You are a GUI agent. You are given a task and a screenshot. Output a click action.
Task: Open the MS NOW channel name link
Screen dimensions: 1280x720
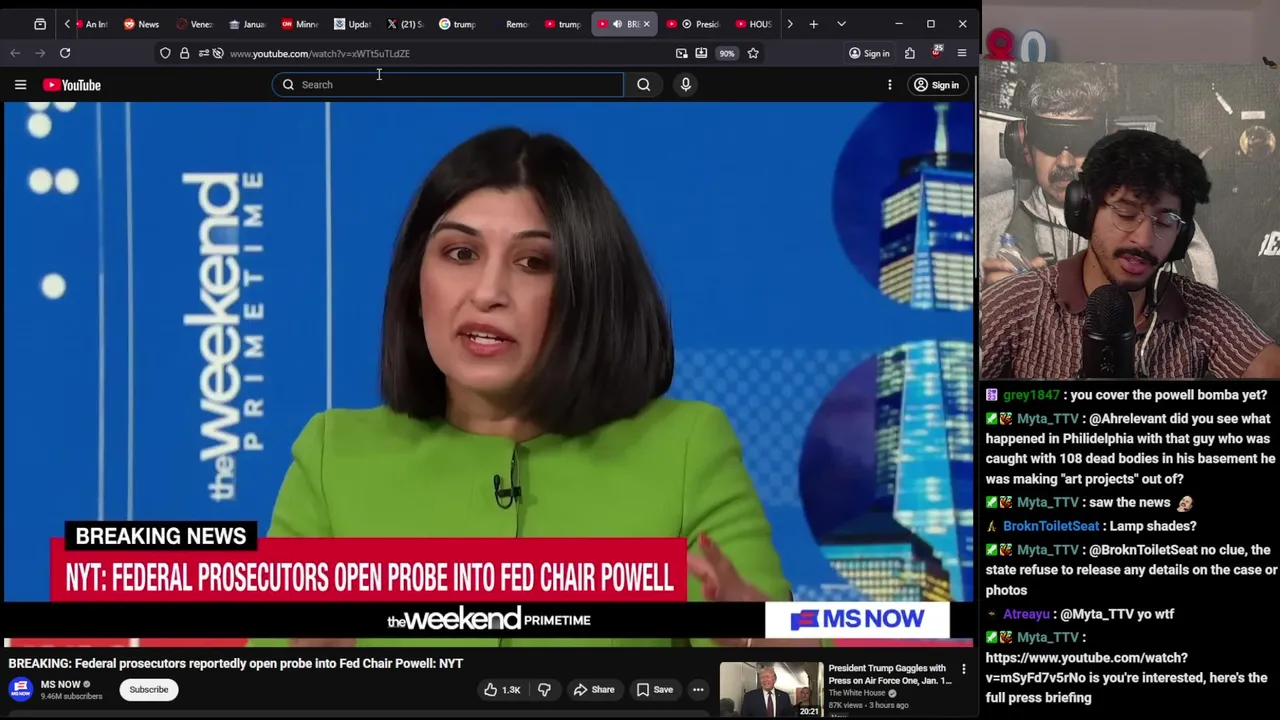(x=60, y=685)
